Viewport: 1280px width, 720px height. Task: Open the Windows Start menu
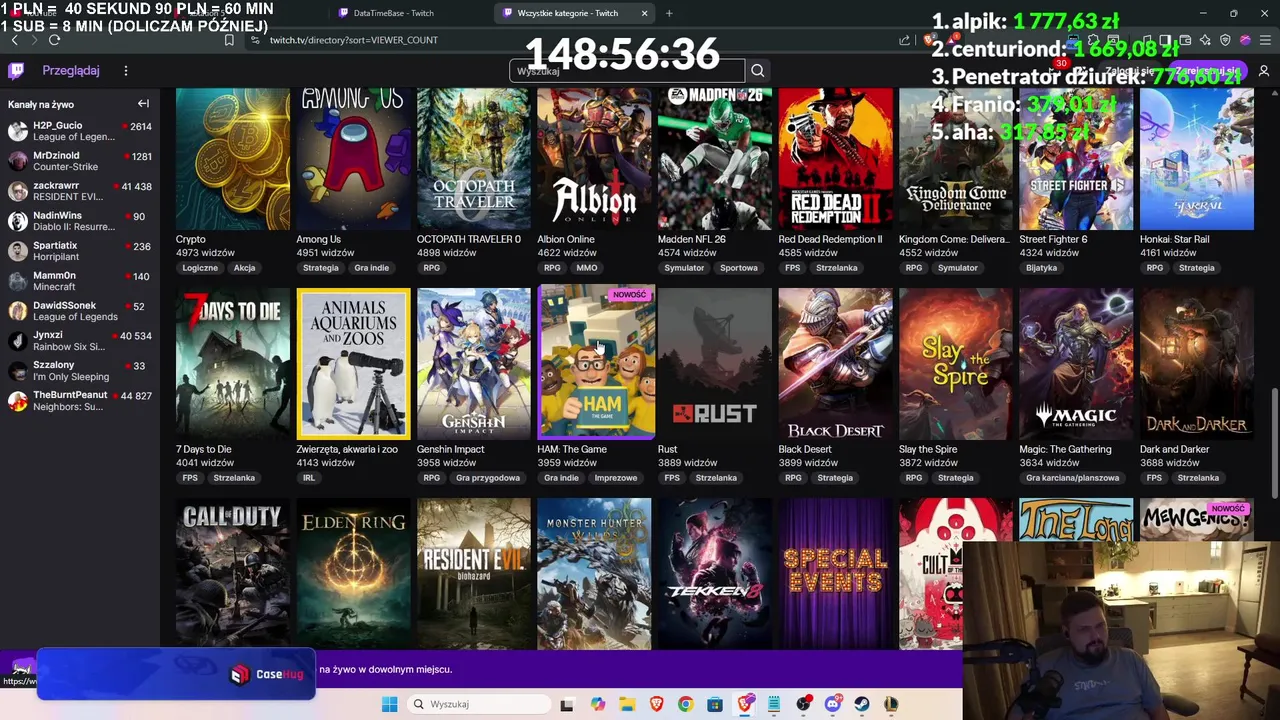(389, 704)
